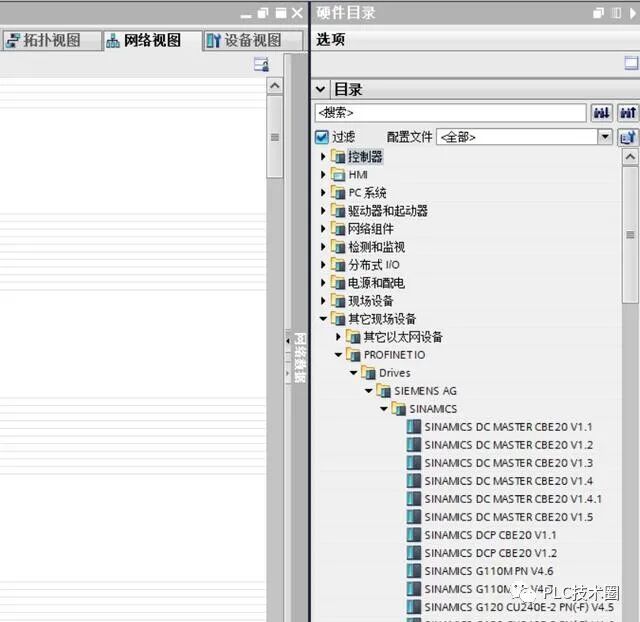
Task: Select the HMI folder icon
Action: (338, 175)
